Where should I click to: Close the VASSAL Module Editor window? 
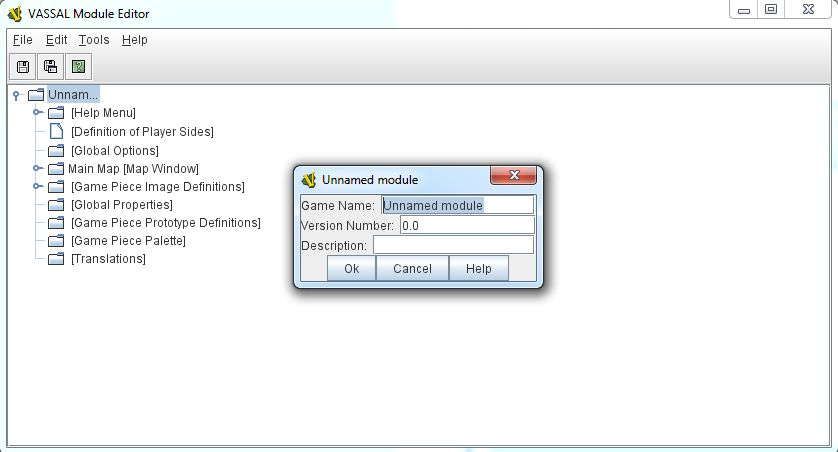tap(809, 10)
